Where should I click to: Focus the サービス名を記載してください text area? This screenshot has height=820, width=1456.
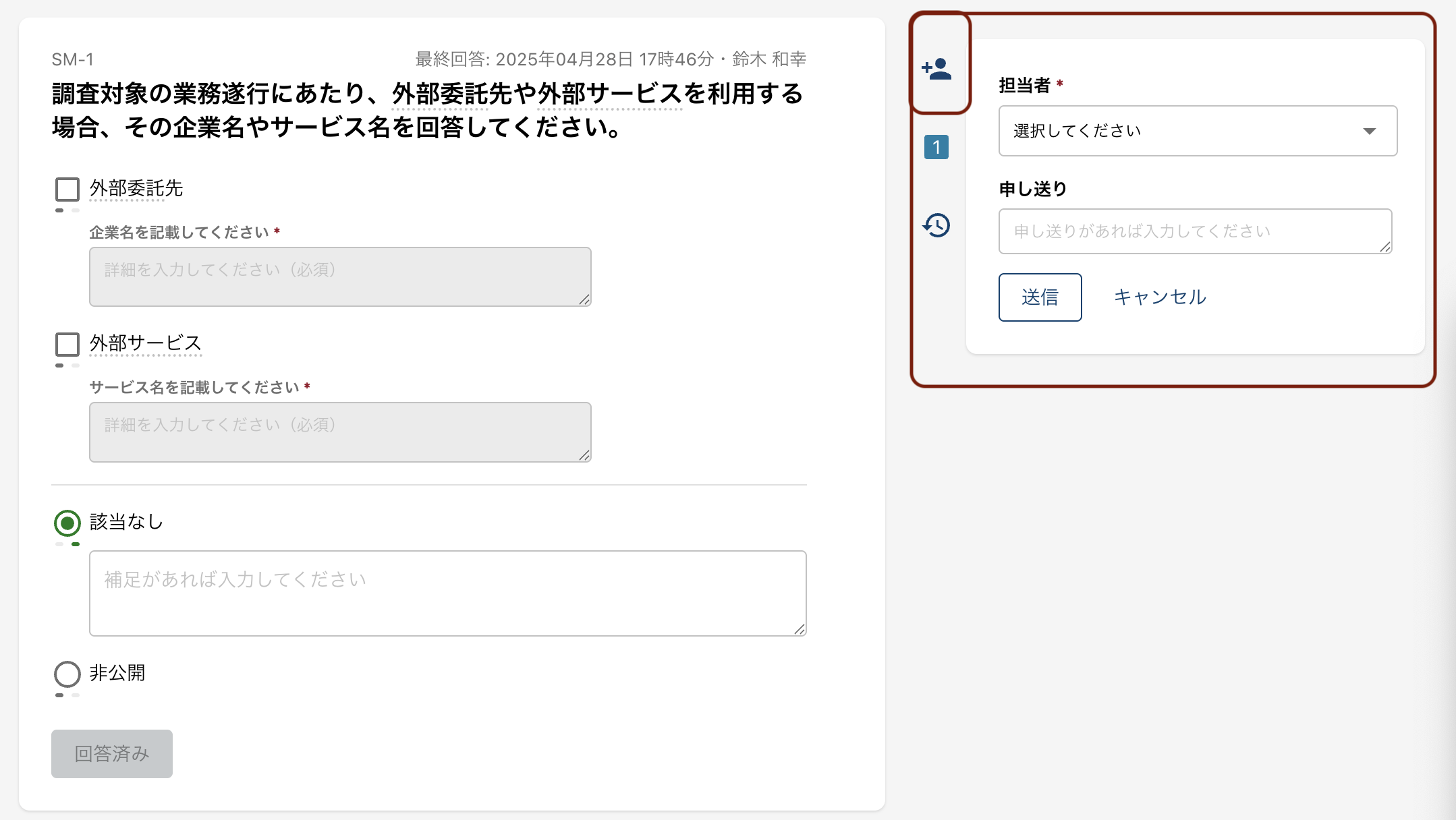(340, 432)
